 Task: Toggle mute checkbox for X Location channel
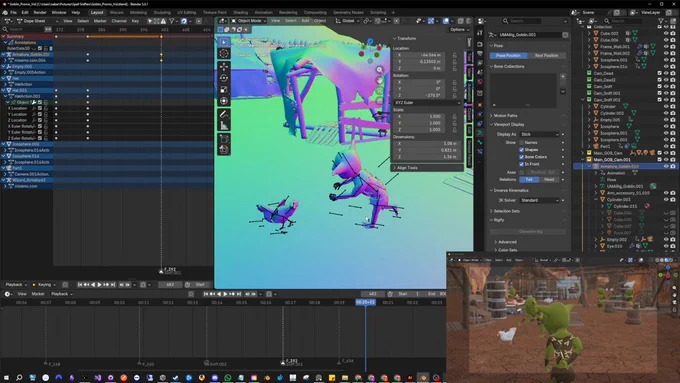pos(40,108)
